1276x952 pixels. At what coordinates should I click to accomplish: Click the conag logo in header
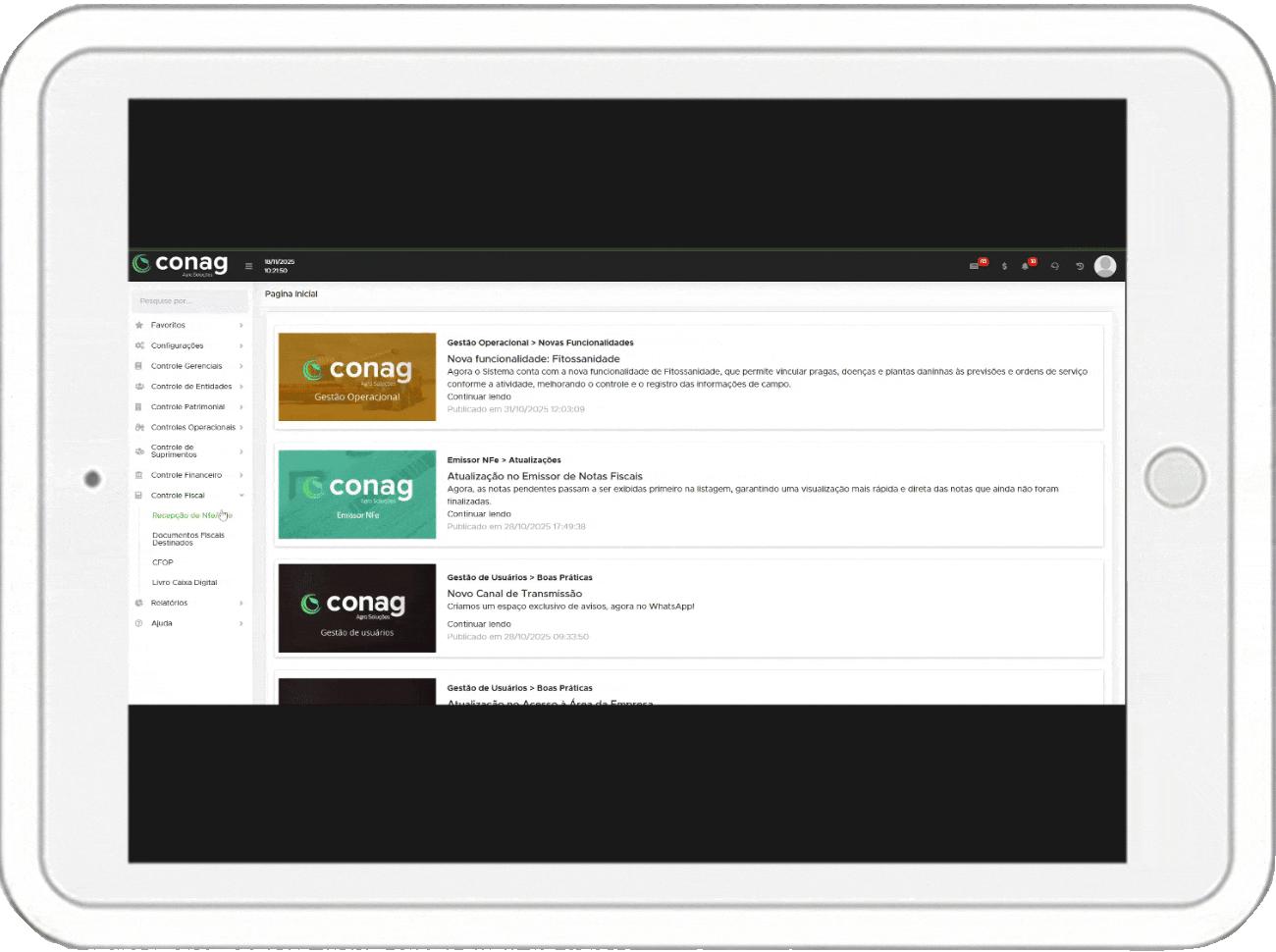(x=181, y=264)
